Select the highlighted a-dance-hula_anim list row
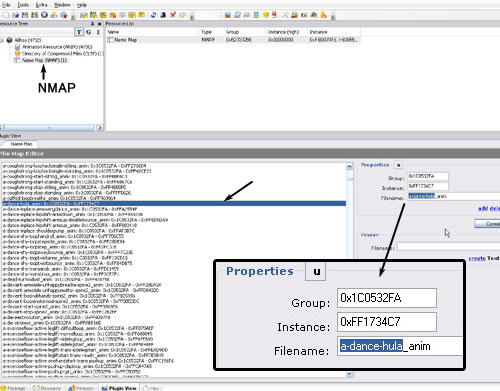This screenshot has width=500, height=391. point(174,203)
